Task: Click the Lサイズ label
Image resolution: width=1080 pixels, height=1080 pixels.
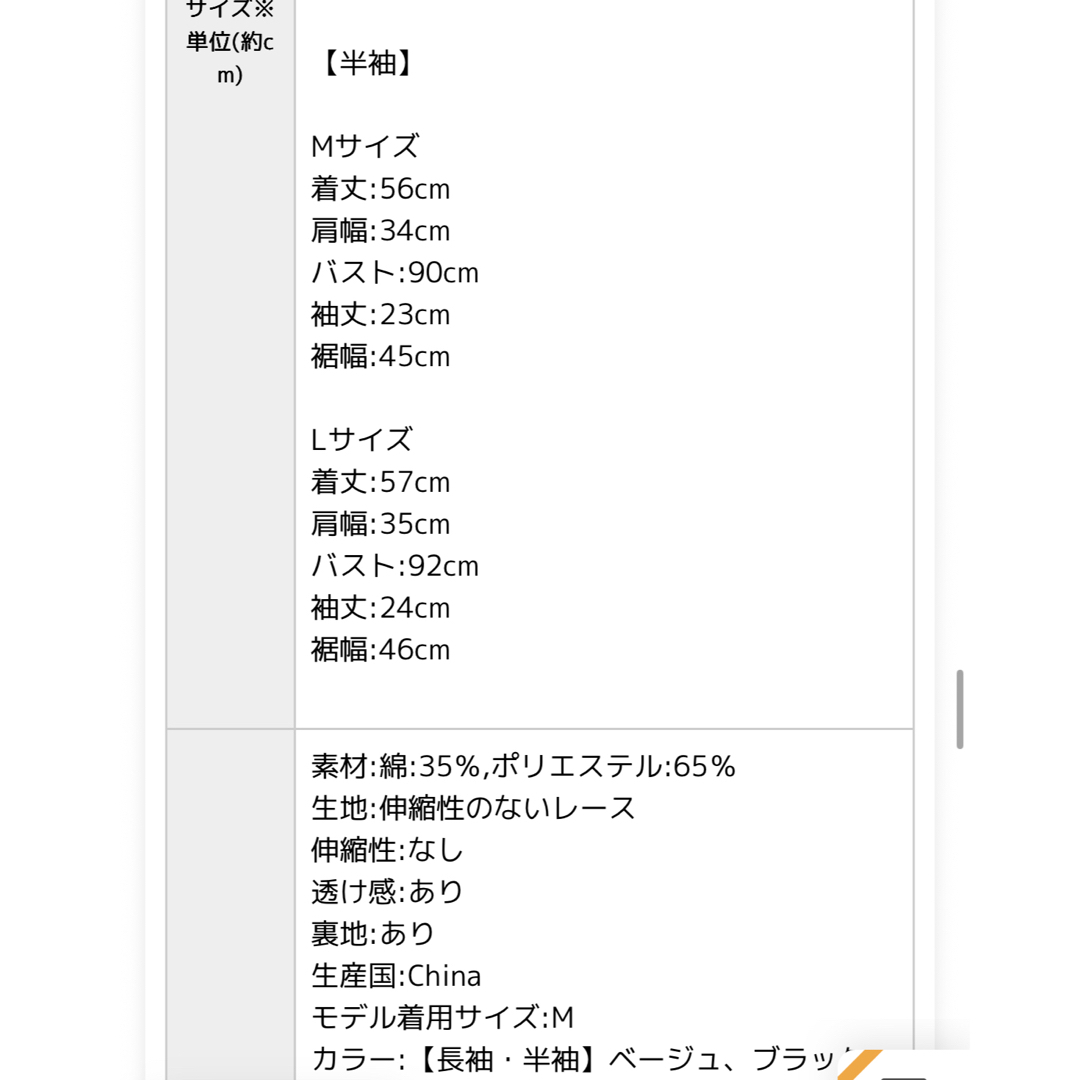Action: tap(361, 440)
